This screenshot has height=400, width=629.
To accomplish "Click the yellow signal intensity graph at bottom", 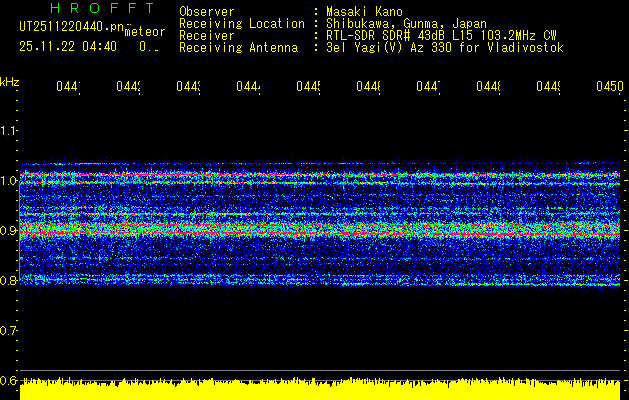I will [x=320, y=390].
